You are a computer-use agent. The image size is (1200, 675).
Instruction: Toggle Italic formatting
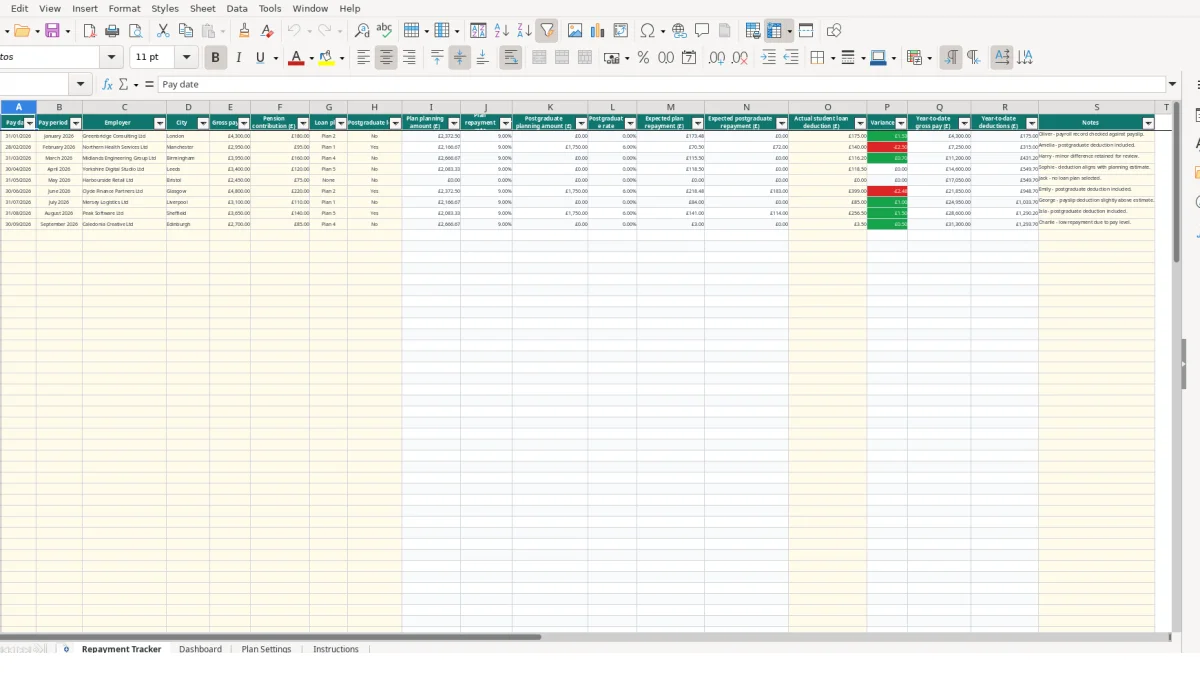click(x=238, y=58)
